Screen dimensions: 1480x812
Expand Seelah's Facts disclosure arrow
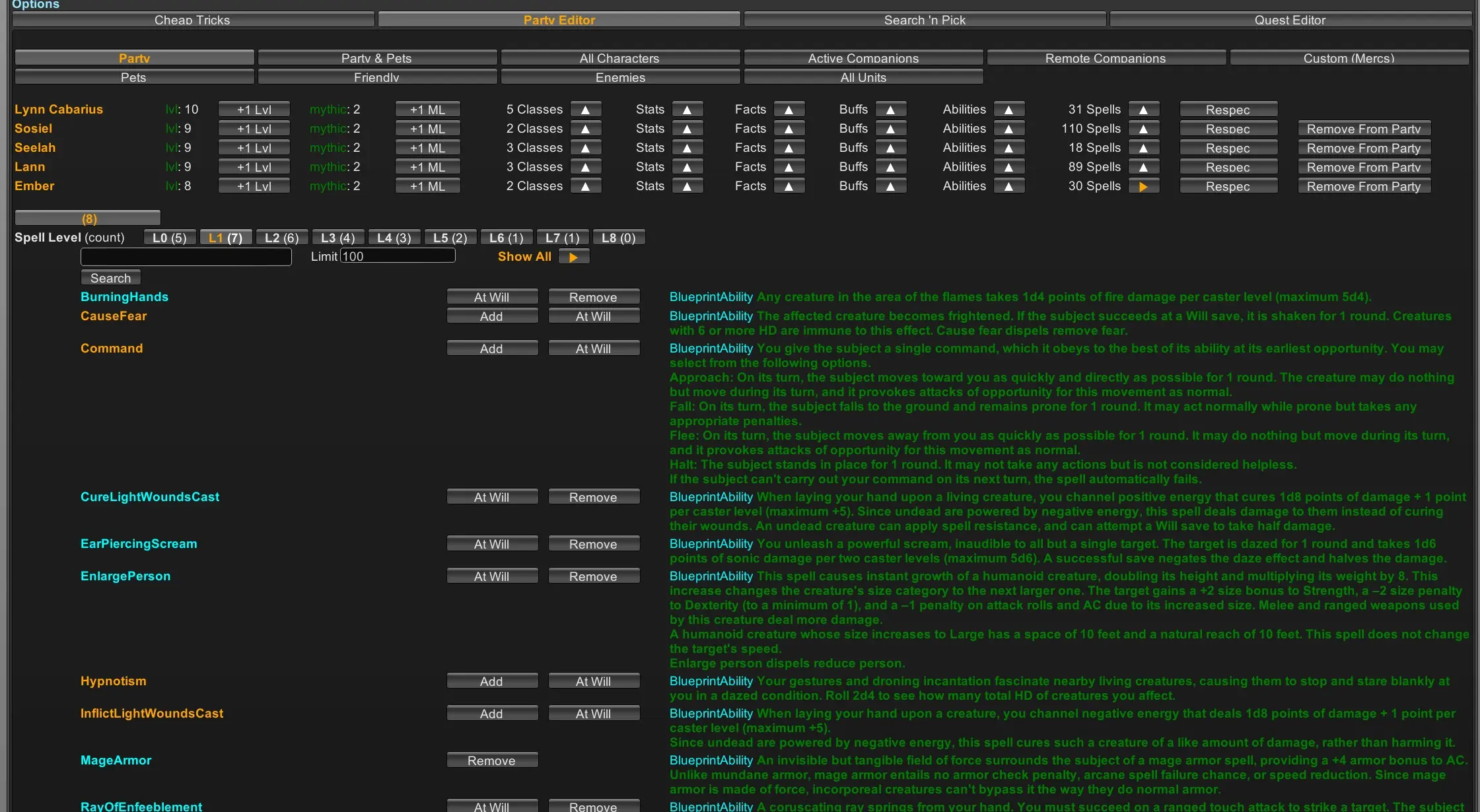click(789, 149)
